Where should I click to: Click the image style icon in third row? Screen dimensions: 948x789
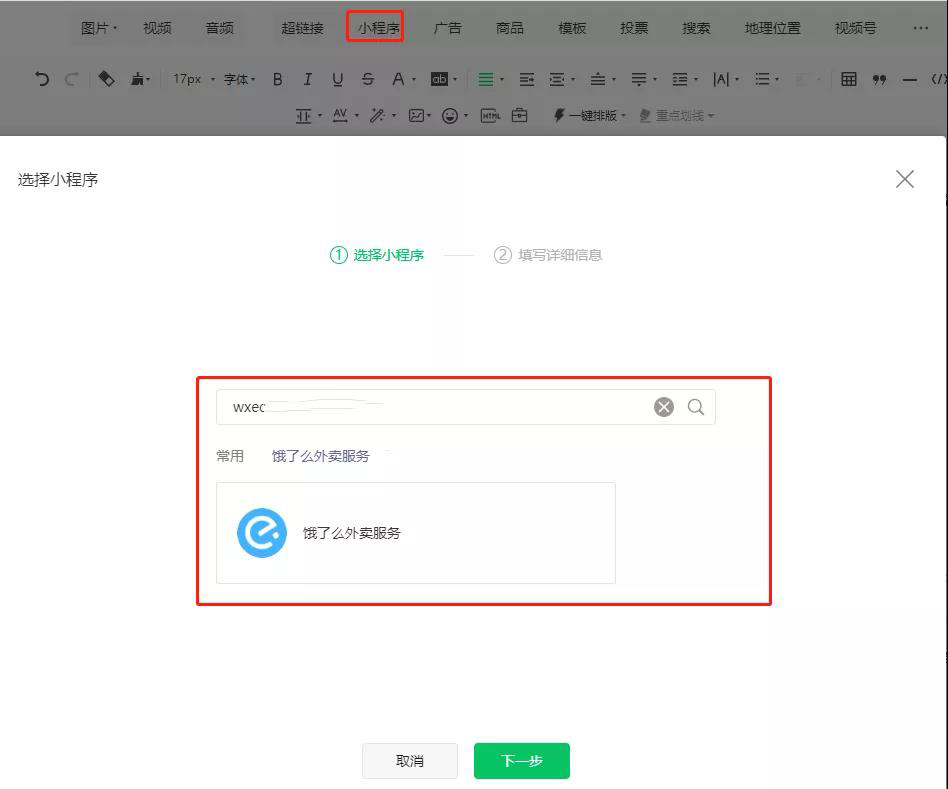pyautogui.click(x=417, y=115)
